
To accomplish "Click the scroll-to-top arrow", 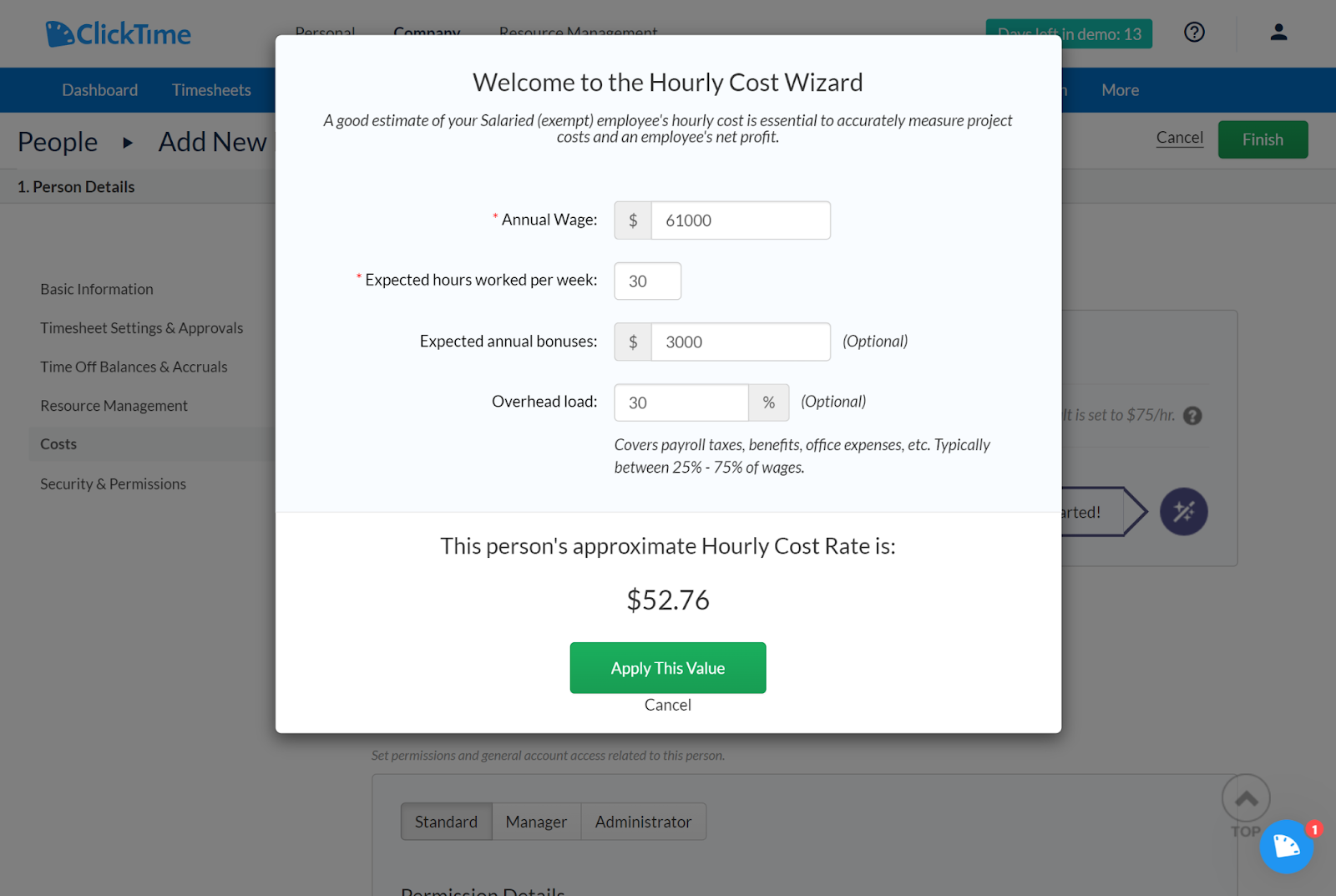I will [x=1246, y=798].
